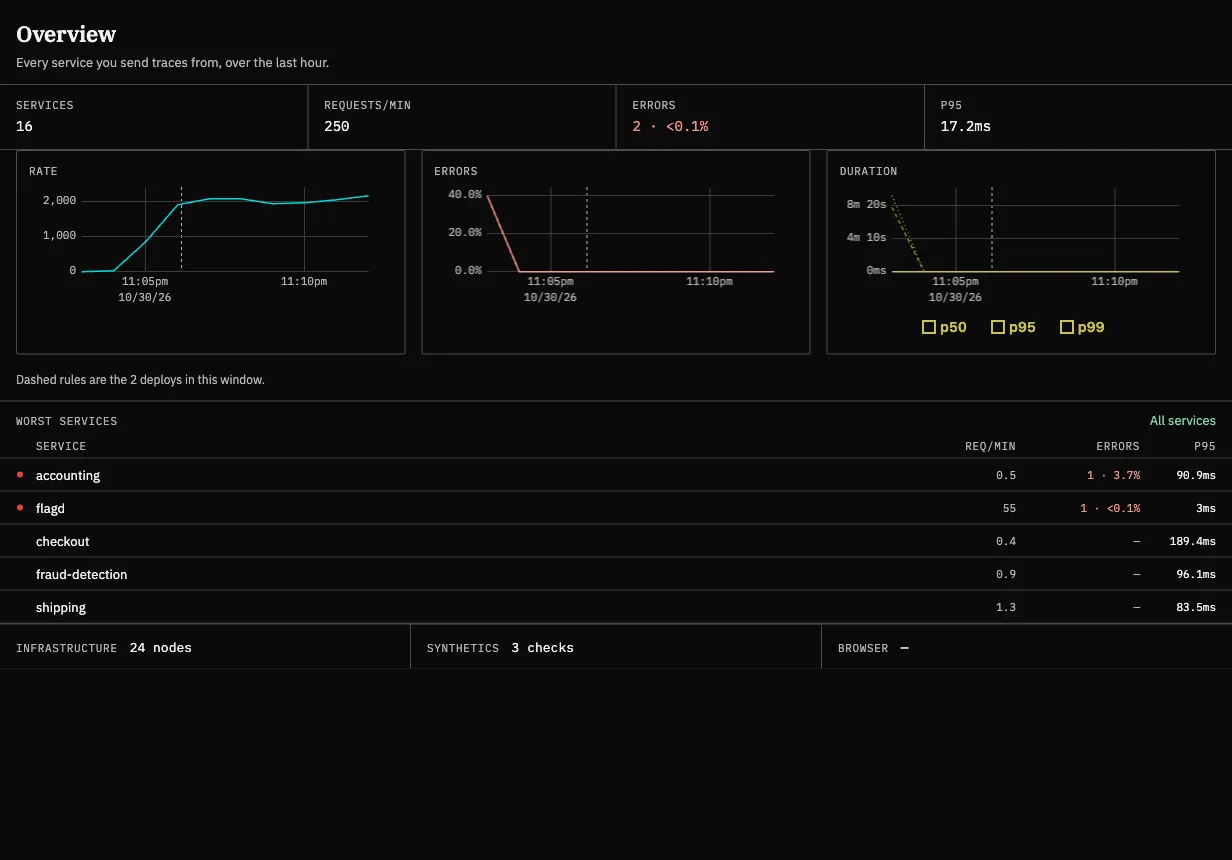Click the SERVICE column header
Image resolution: width=1232 pixels, height=860 pixels.
[x=61, y=446]
